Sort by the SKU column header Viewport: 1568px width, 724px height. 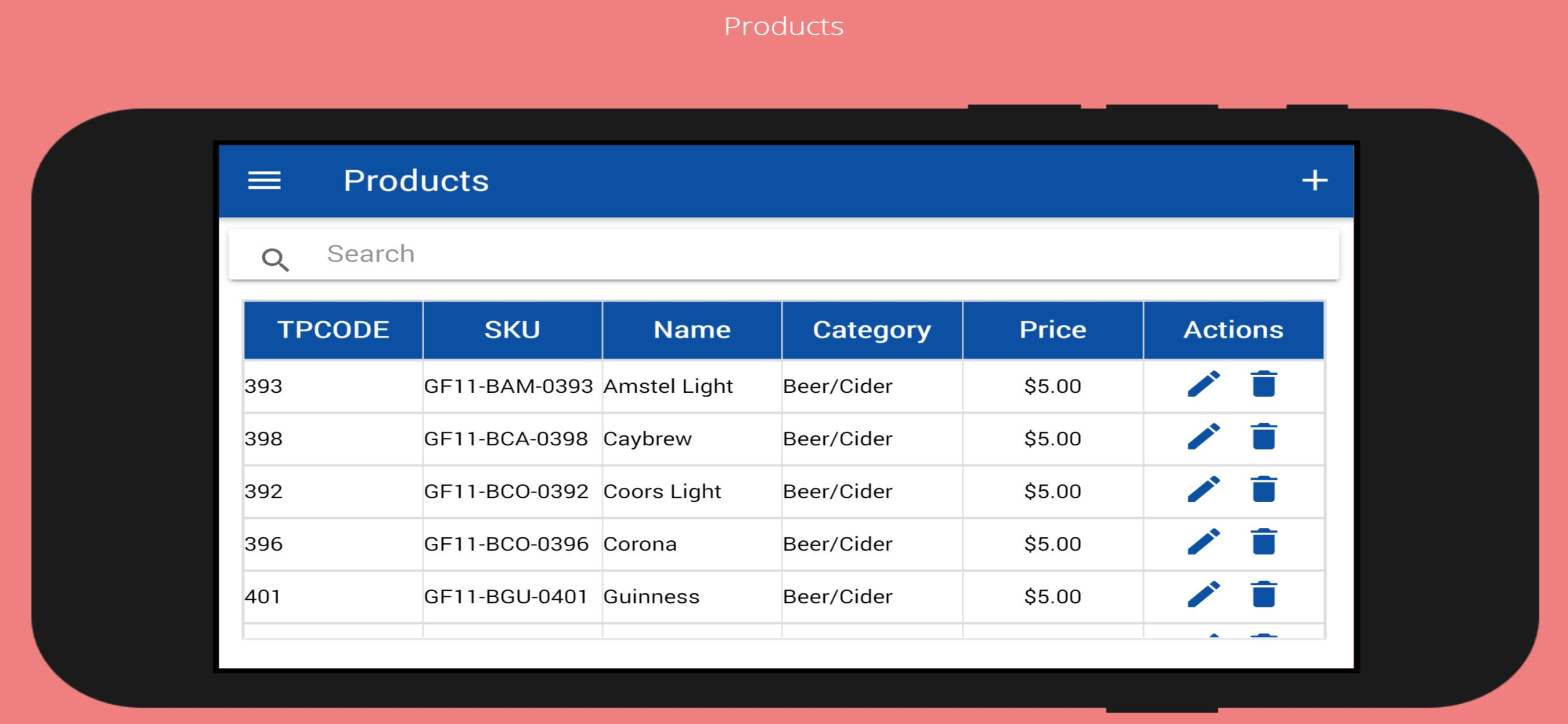[512, 330]
